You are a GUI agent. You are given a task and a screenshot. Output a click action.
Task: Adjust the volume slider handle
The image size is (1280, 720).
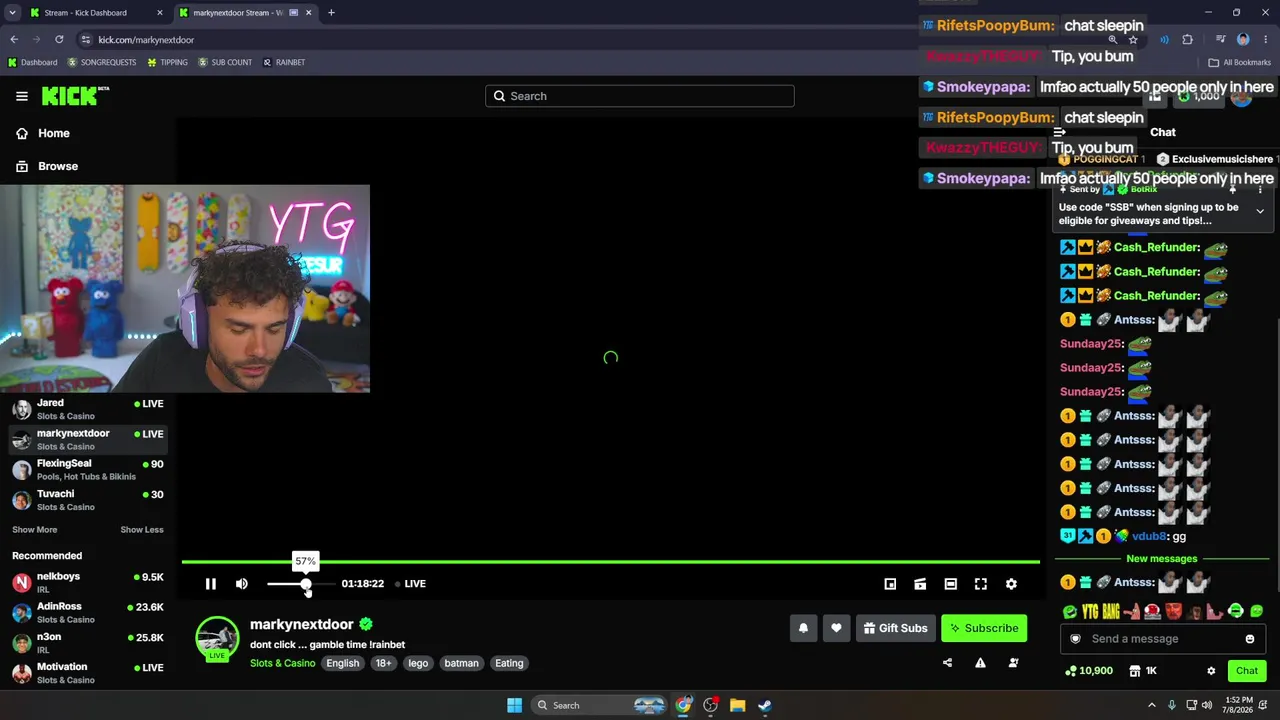click(x=306, y=584)
